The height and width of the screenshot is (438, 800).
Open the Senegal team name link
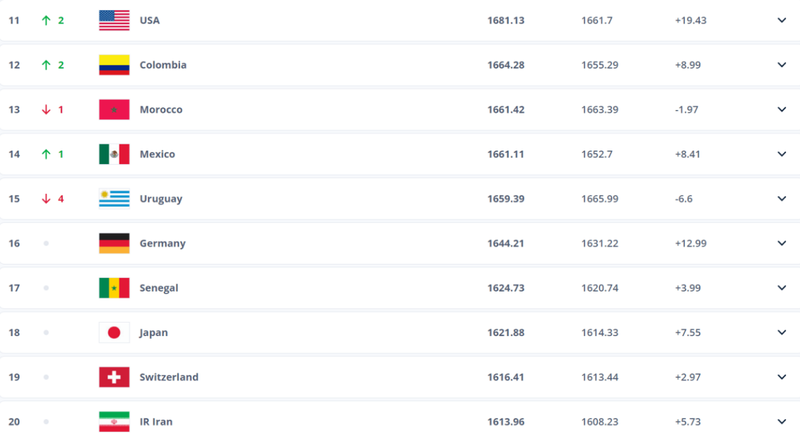click(x=159, y=288)
